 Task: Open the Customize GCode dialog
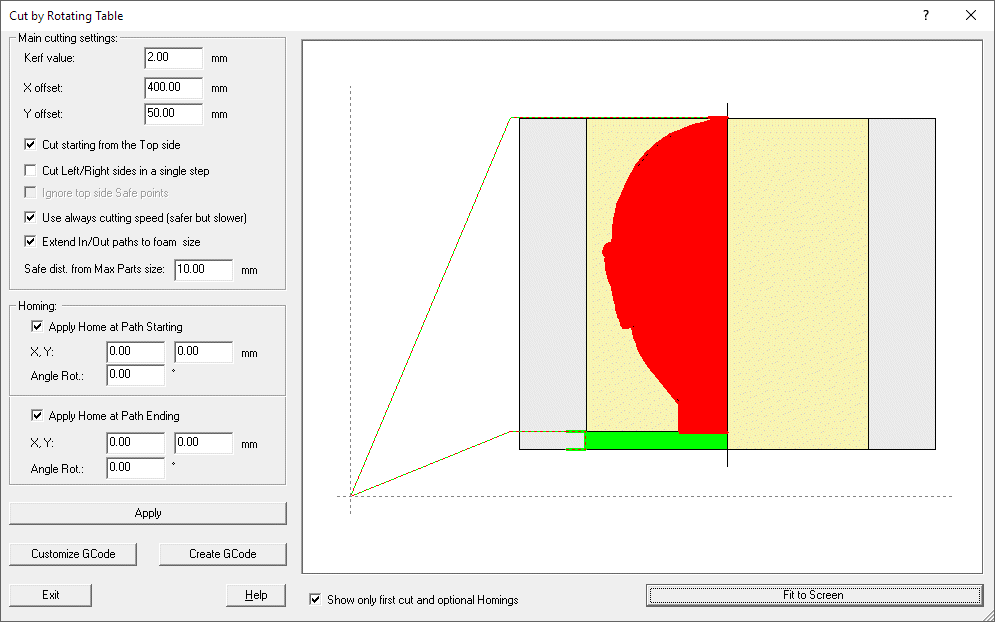(73, 553)
